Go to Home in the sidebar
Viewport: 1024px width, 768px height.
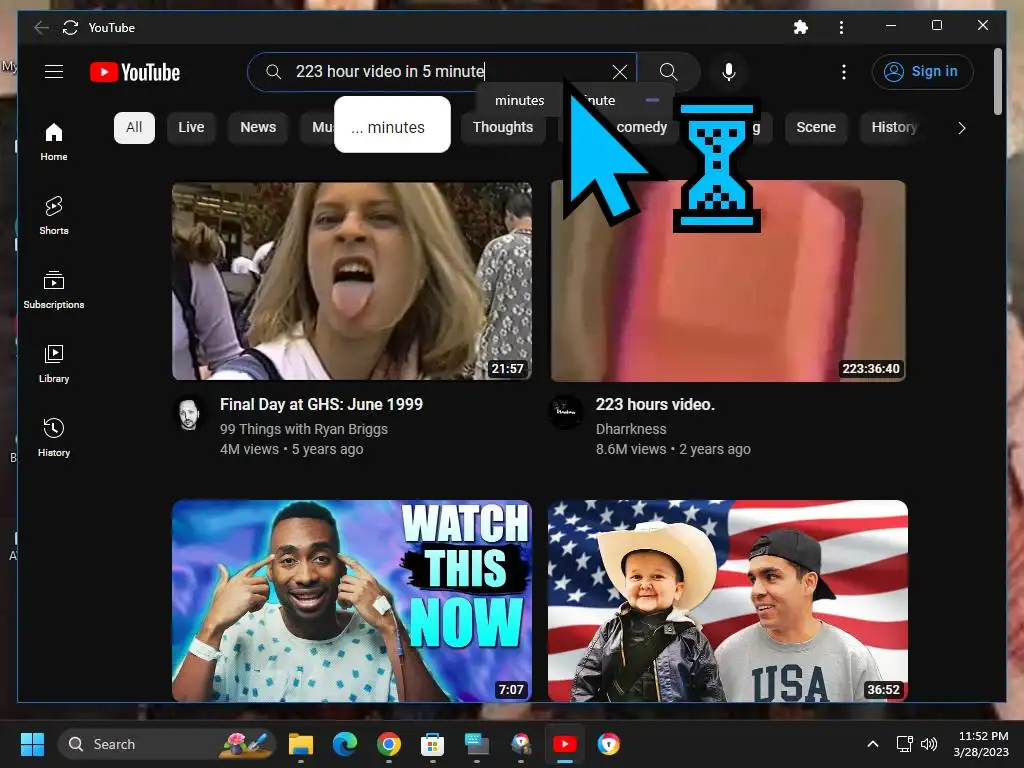[54, 142]
